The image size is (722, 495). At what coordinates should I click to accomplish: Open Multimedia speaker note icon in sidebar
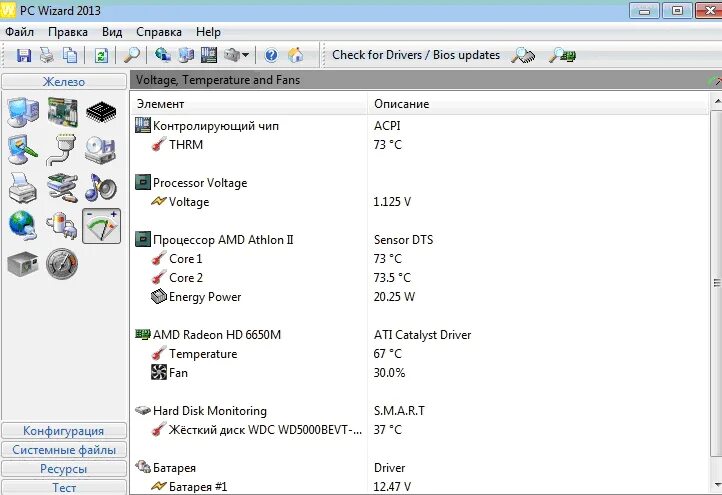point(101,188)
